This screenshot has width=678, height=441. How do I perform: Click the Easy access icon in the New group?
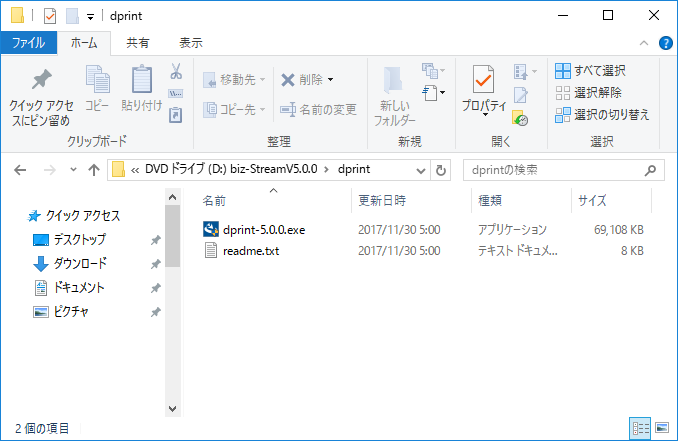434,70
